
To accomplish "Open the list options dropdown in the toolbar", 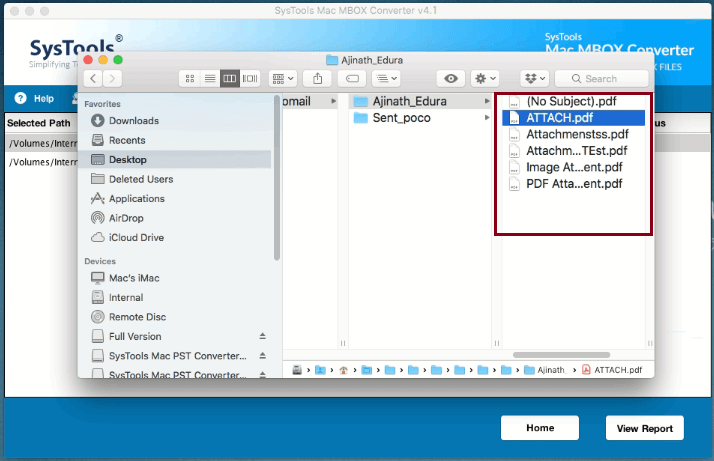I will click(386, 79).
